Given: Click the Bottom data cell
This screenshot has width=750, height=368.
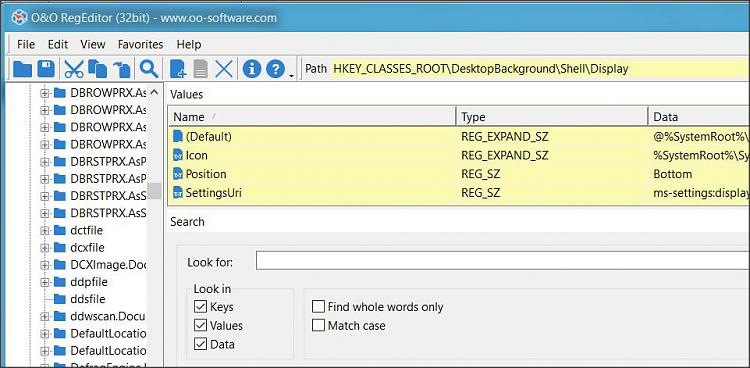Looking at the screenshot, I should (673, 174).
